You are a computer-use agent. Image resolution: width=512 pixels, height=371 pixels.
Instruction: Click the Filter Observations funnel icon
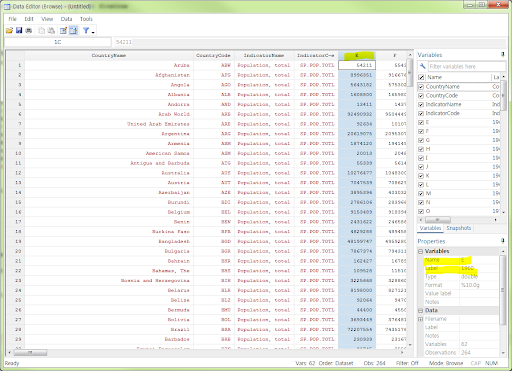(86, 31)
